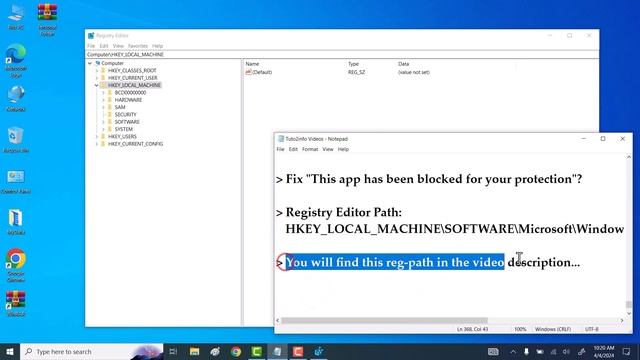Image resolution: width=640 pixels, height=360 pixels.
Task: Expand HKEY_CLASSES_ROOT in the registry tree
Action: (97, 71)
